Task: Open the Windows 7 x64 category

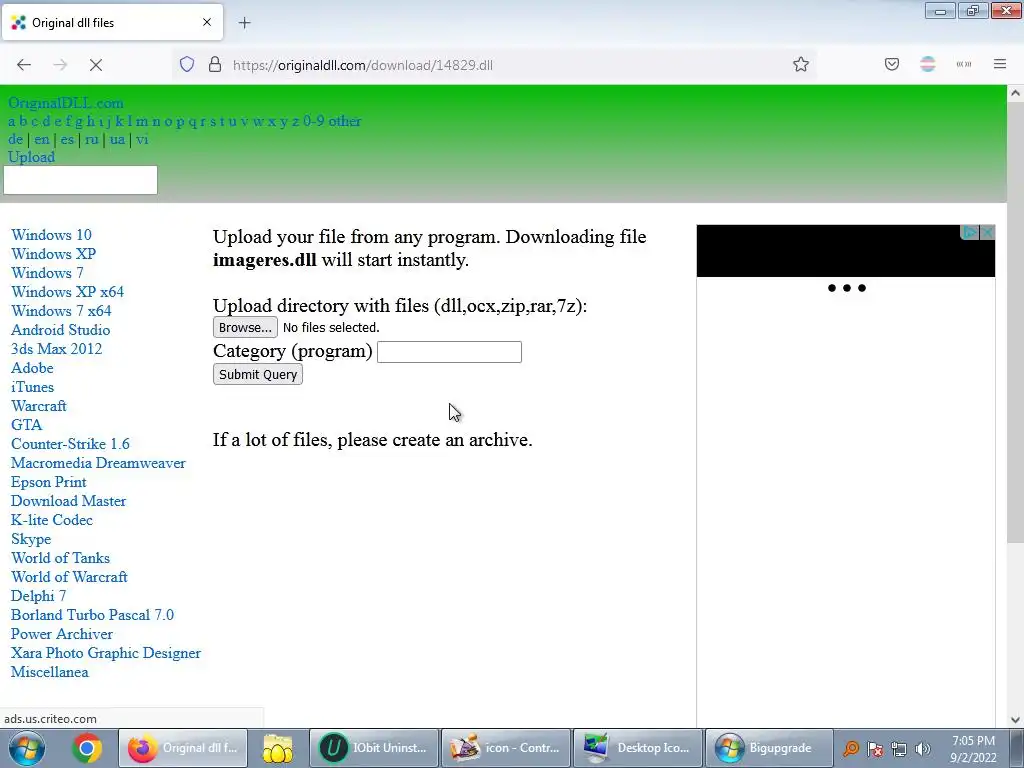Action: pos(61,311)
